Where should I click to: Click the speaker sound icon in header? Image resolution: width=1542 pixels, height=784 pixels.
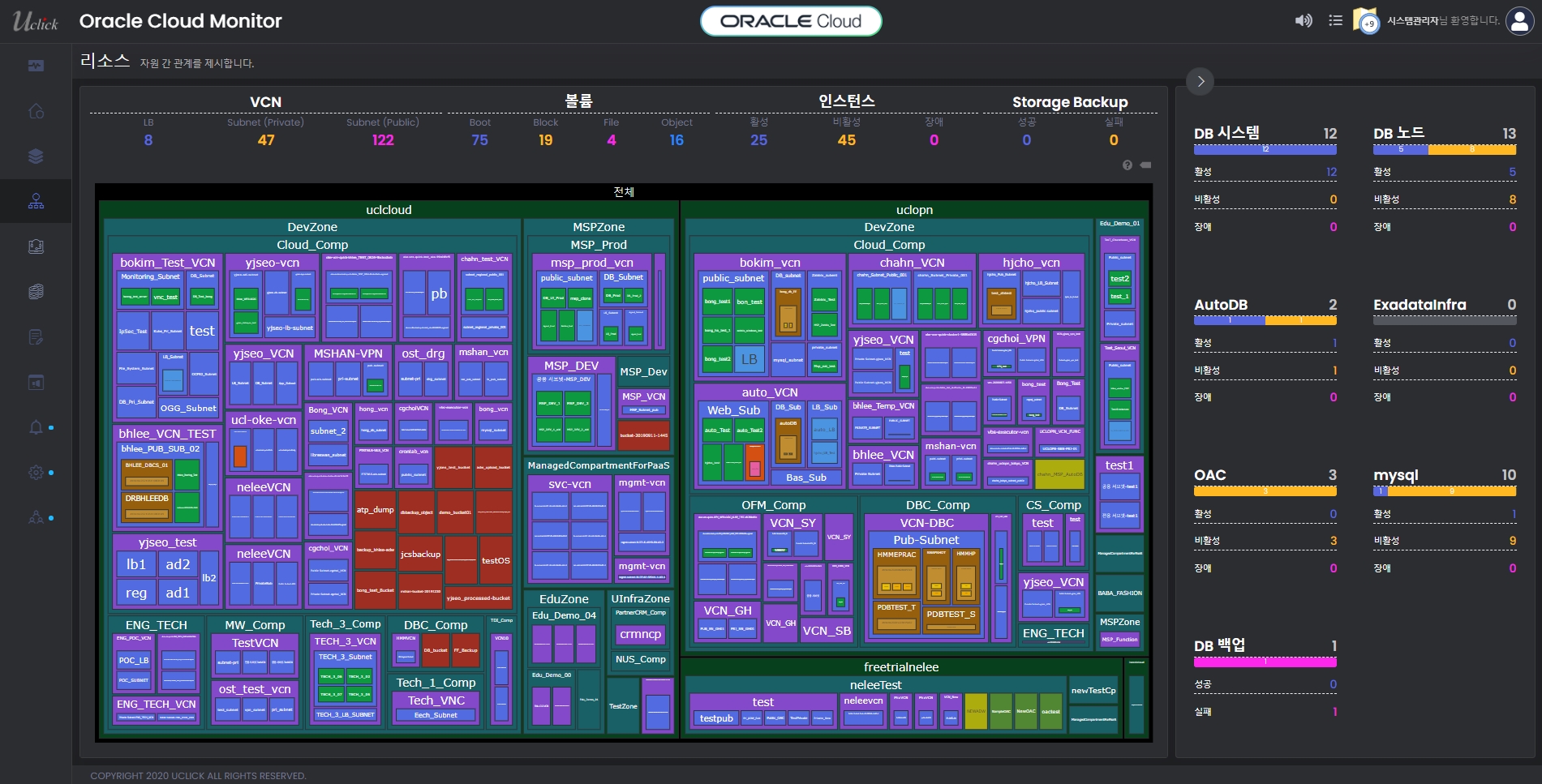pyautogui.click(x=1303, y=21)
